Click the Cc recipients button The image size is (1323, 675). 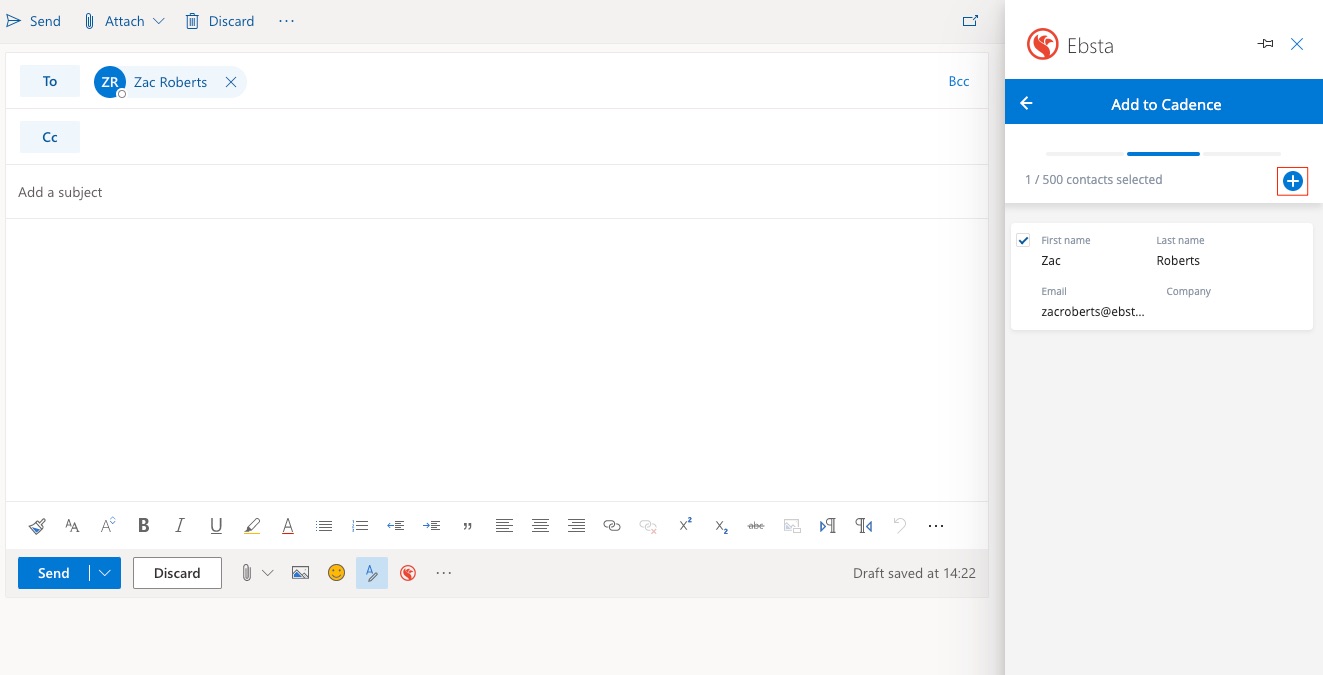click(50, 137)
